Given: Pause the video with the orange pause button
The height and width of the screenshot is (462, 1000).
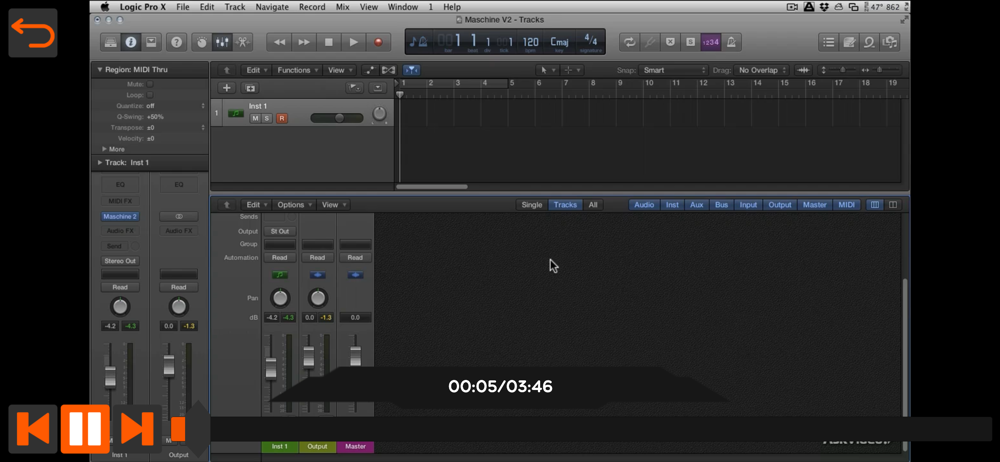Looking at the screenshot, I should [84, 428].
